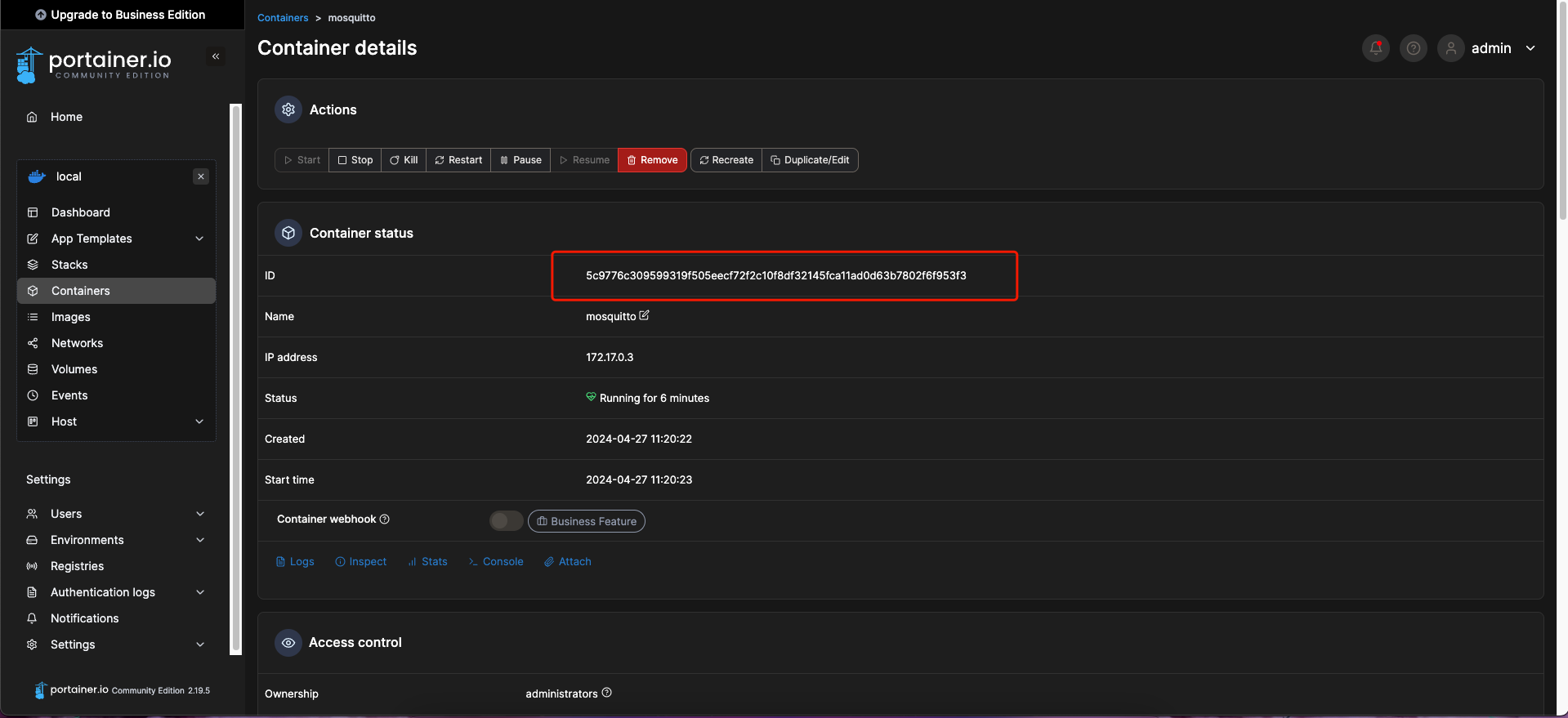Click the Business Feature badge

coord(587,521)
